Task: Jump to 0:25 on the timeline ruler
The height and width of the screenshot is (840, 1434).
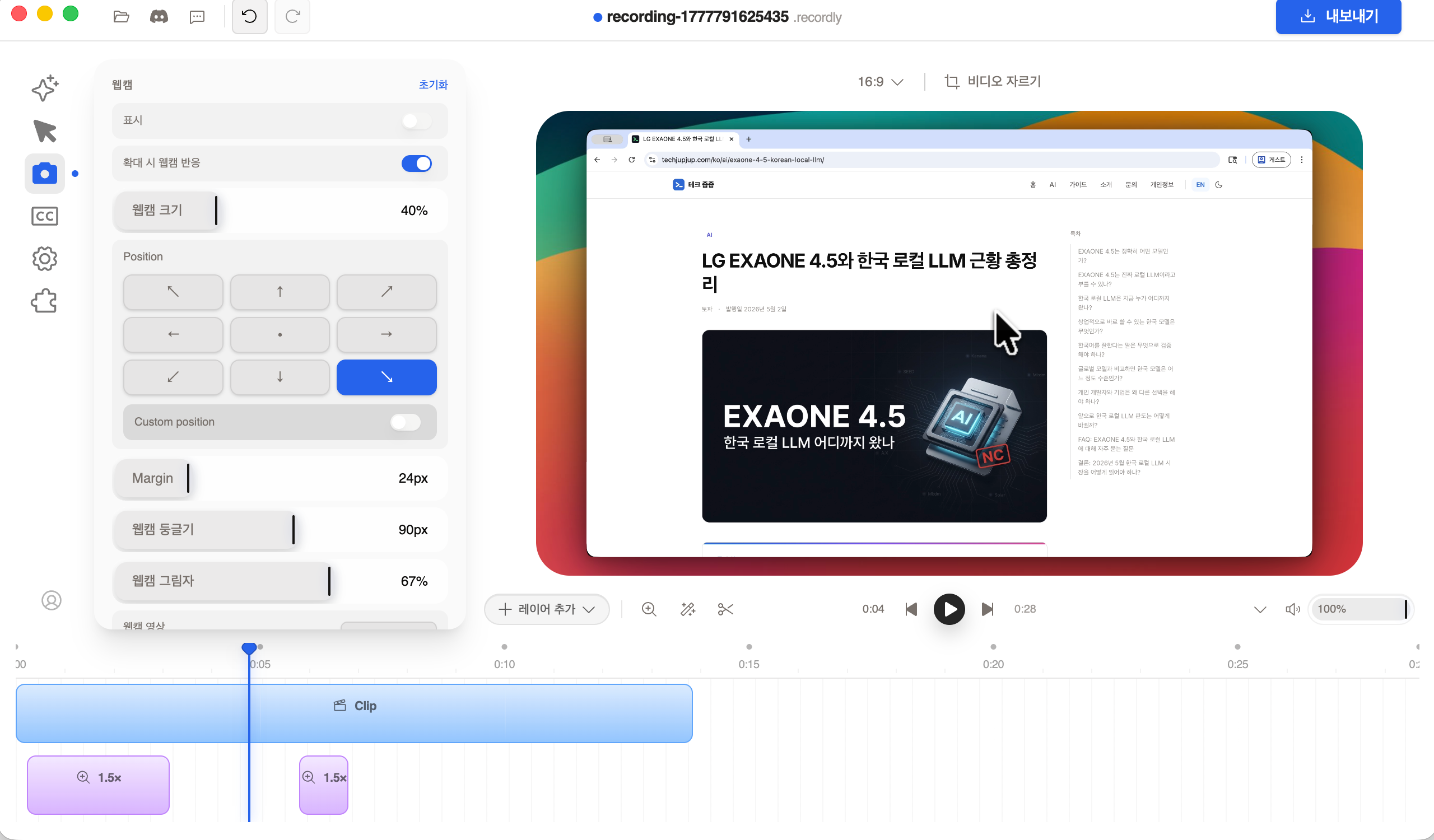Action: pos(1238,664)
